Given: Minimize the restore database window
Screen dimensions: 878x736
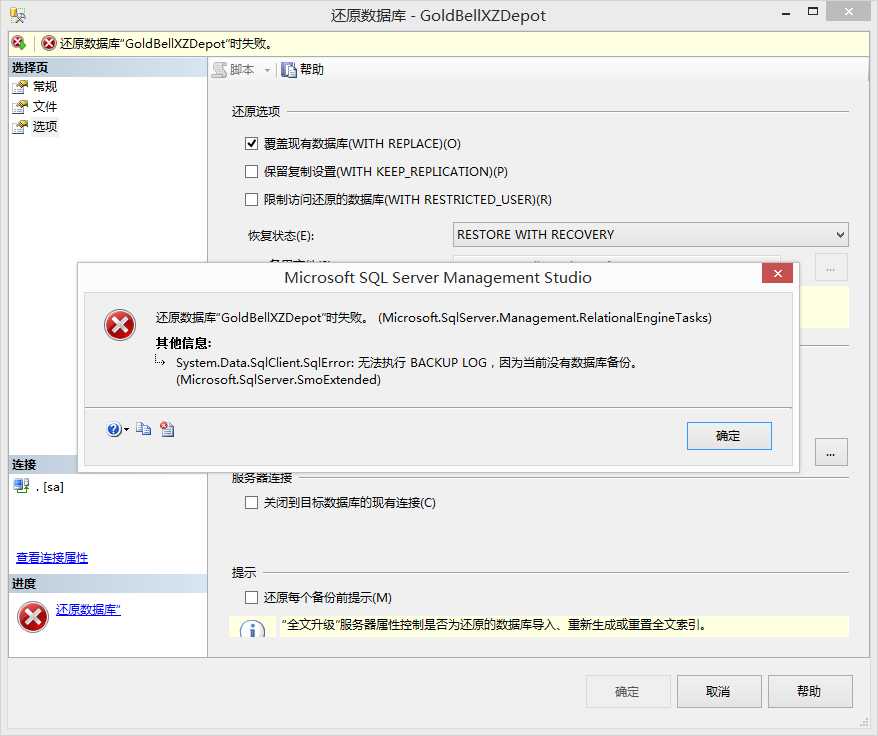Looking at the screenshot, I should [x=786, y=12].
